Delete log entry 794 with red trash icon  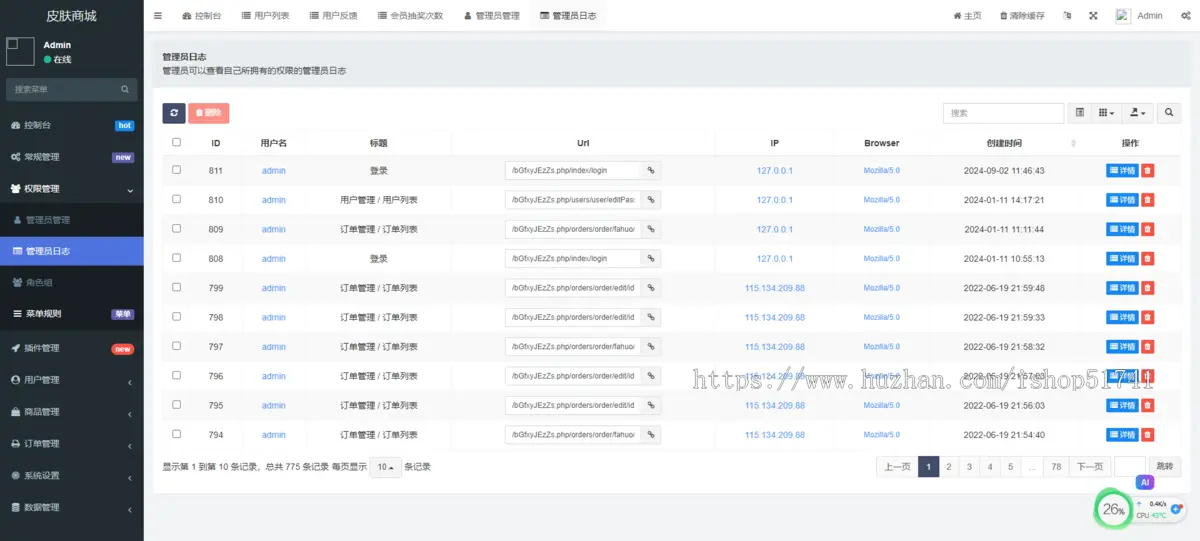click(1148, 435)
